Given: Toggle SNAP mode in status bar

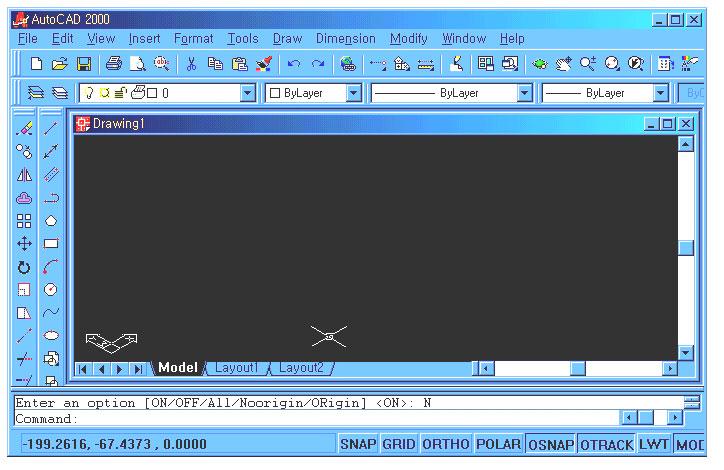Looking at the screenshot, I should tap(357, 444).
